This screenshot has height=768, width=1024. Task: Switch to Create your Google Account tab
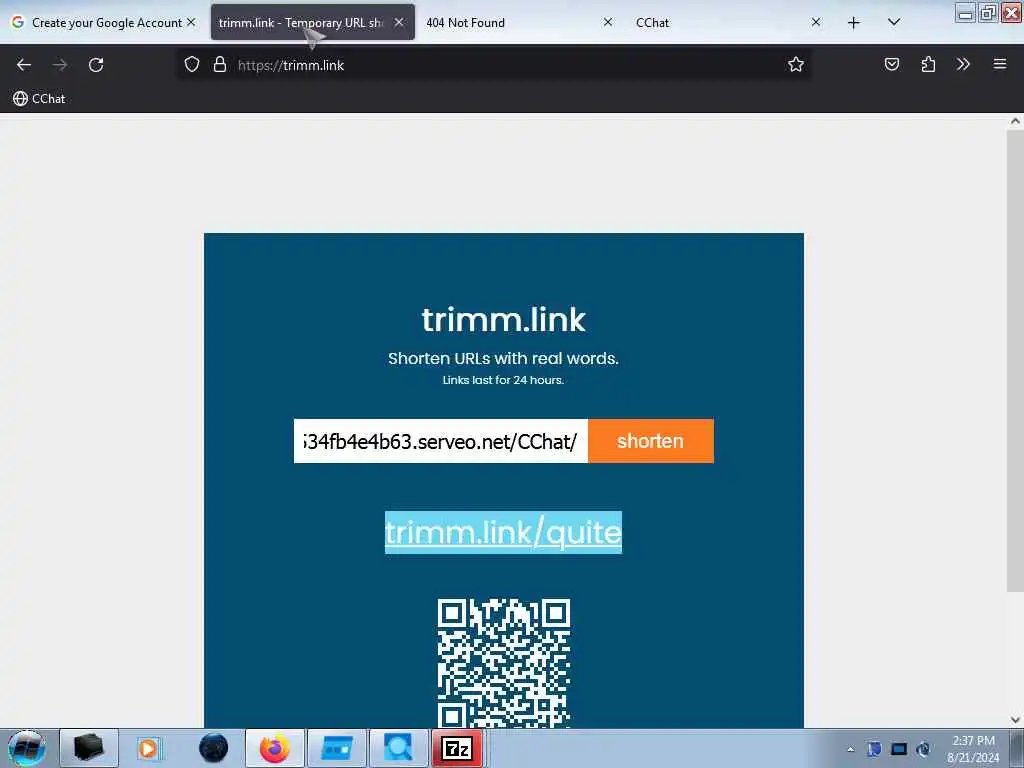coord(104,23)
